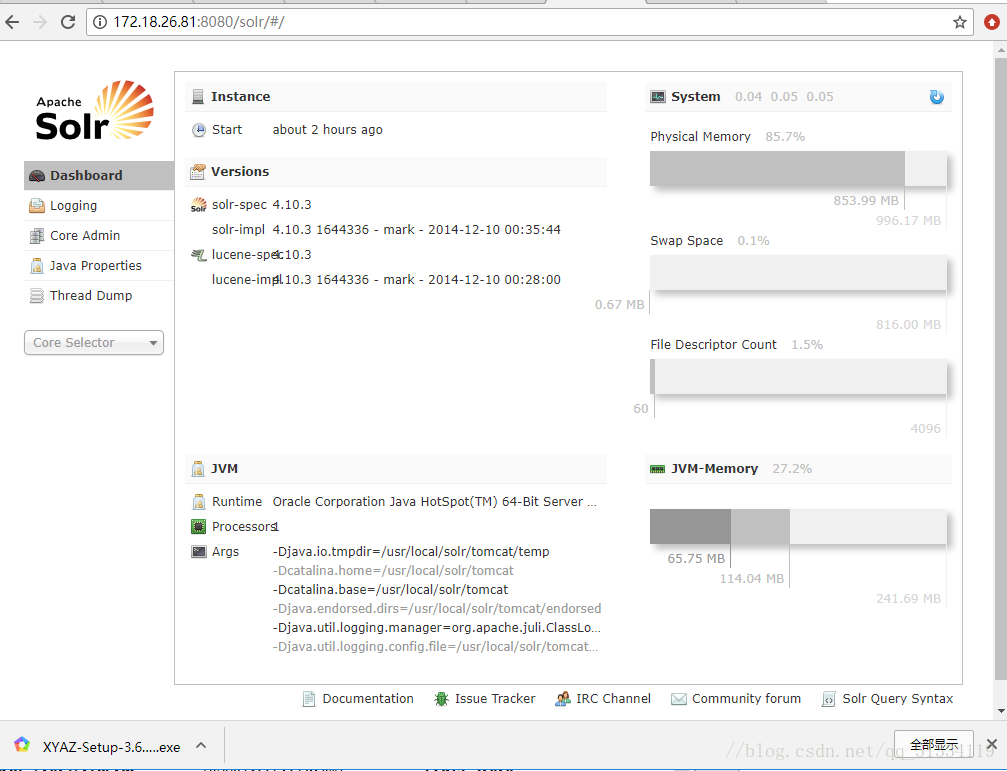This screenshot has width=1007, height=771.
Task: Close the downloads bar
Action: coord(992,745)
